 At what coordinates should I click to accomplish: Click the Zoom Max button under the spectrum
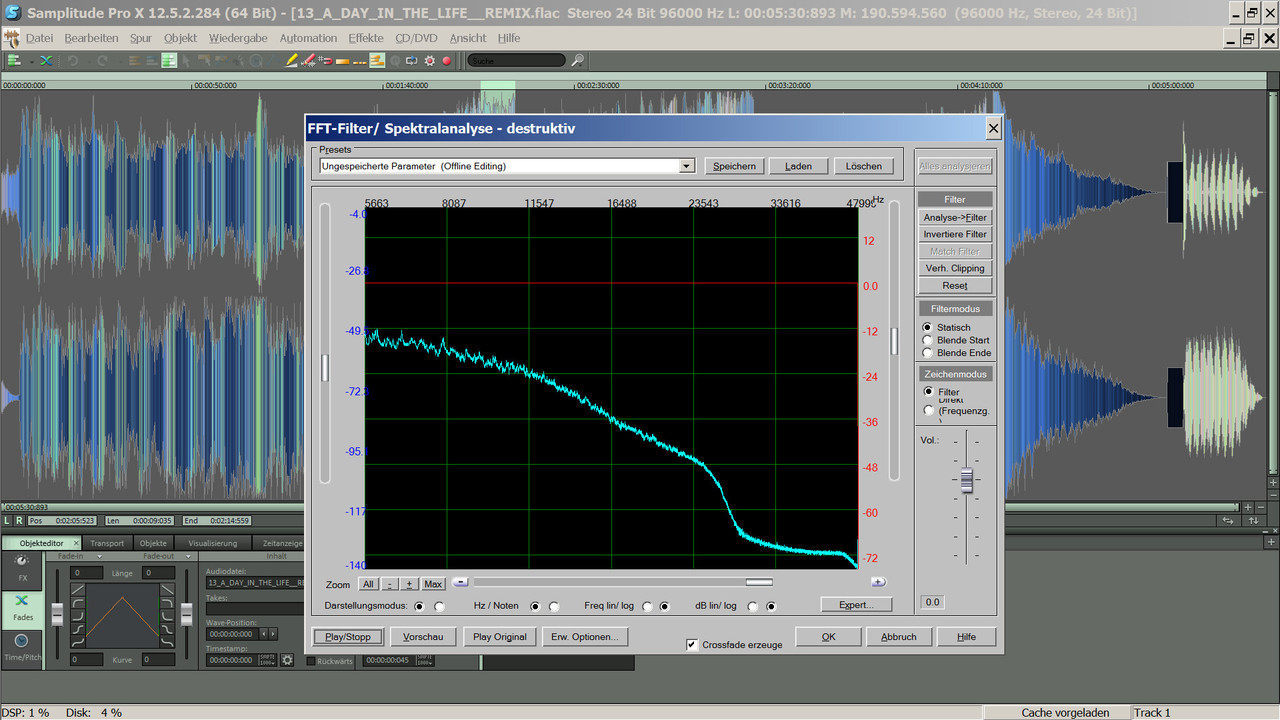point(433,584)
